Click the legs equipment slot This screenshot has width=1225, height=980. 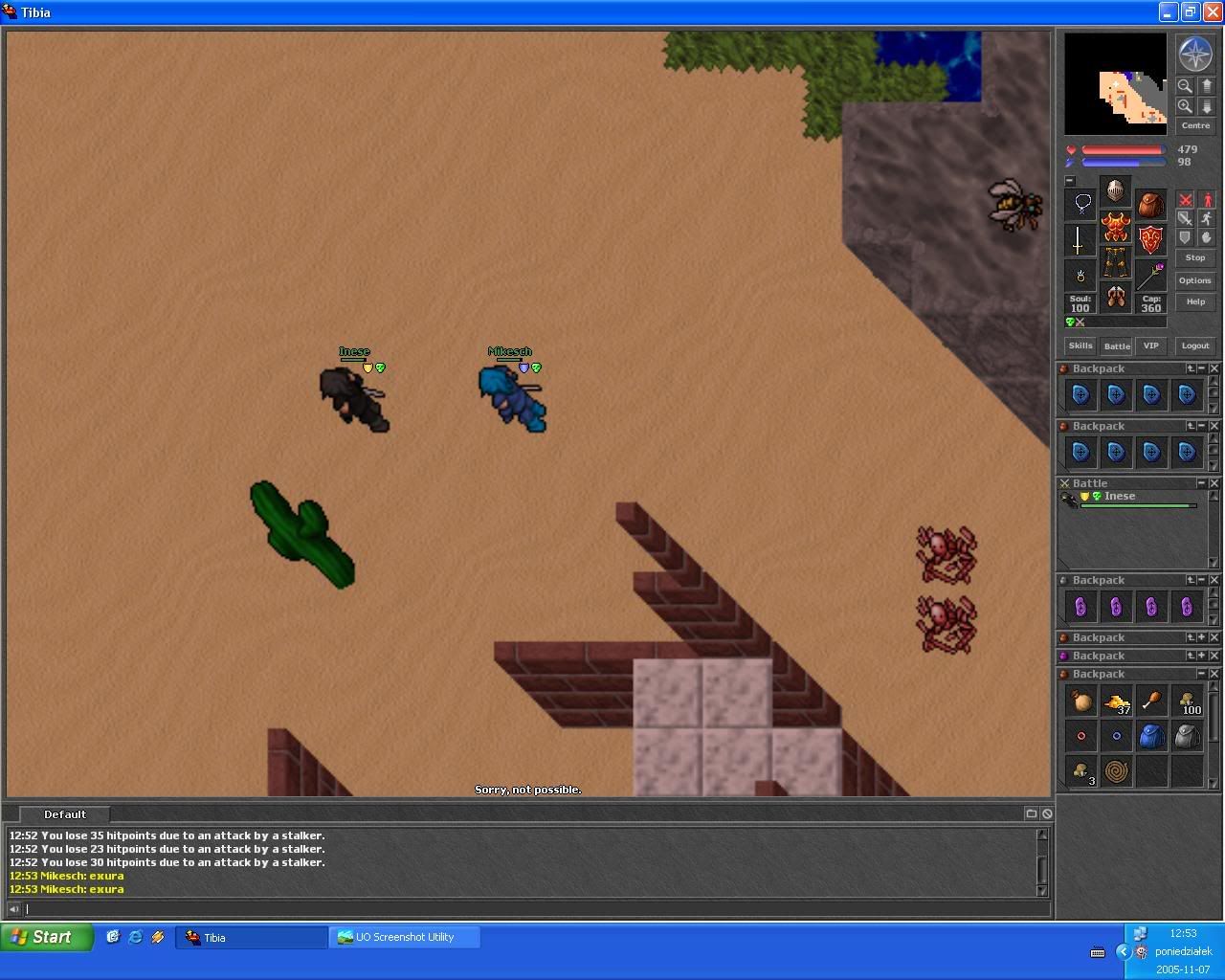[1115, 262]
